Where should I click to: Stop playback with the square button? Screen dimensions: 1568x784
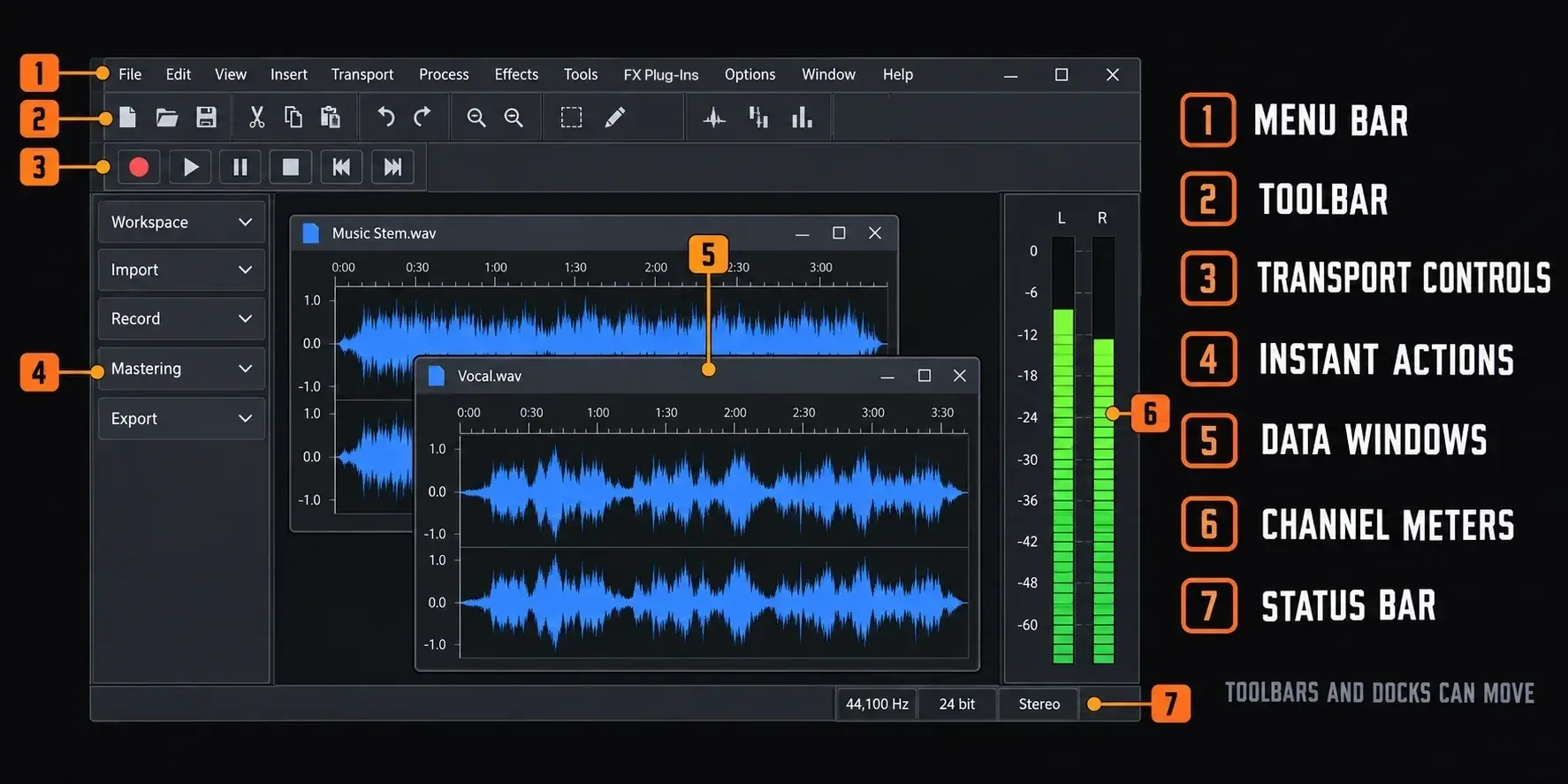(291, 167)
